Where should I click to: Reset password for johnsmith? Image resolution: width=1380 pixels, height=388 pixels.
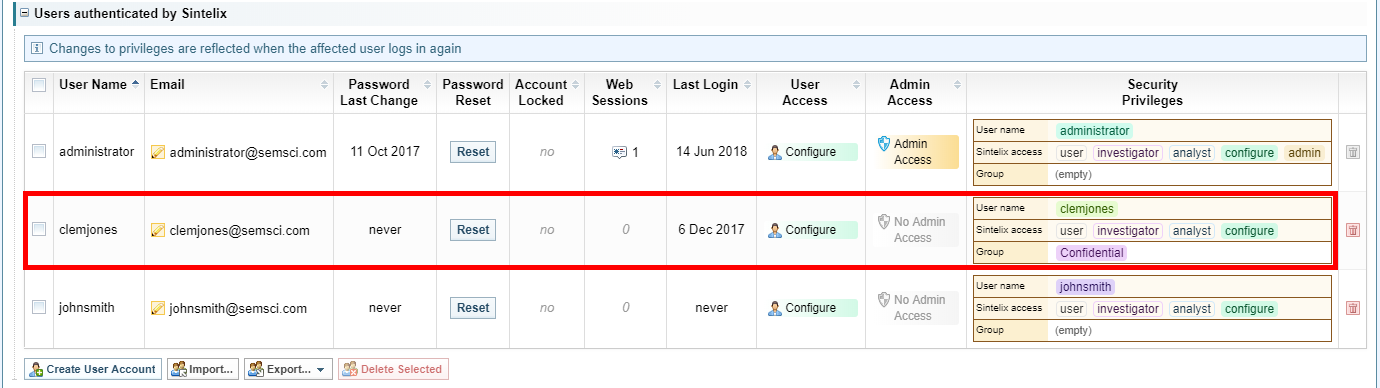click(473, 308)
